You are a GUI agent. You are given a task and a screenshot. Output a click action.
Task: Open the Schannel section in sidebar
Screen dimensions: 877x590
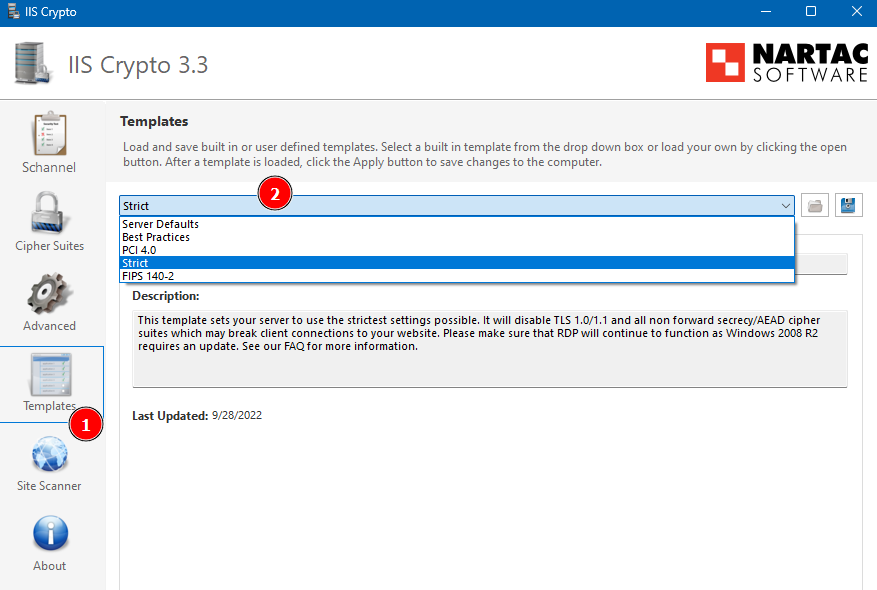pos(49,141)
